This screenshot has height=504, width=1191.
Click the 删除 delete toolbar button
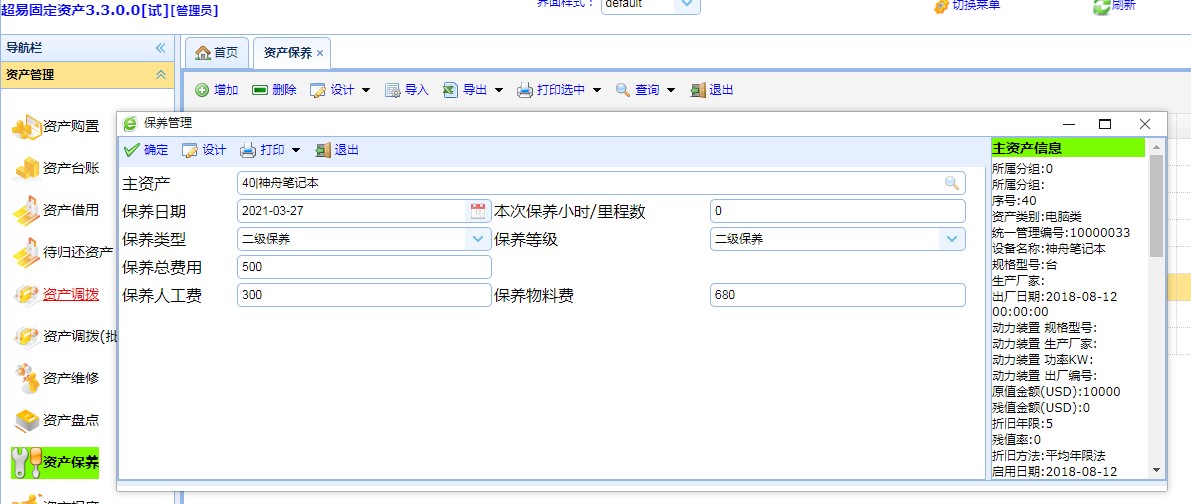click(x=274, y=90)
